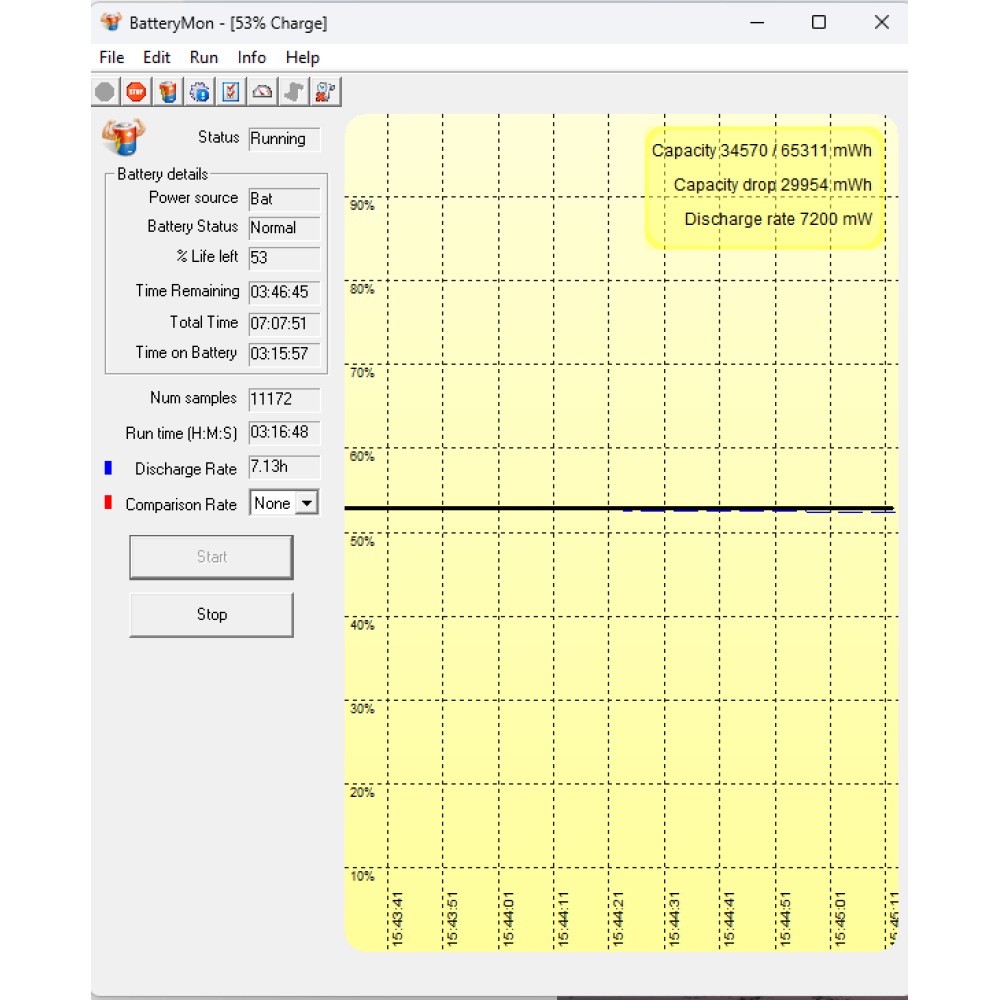Image resolution: width=1000 pixels, height=1000 pixels.
Task: Open battery information via toolbar battery icon
Action: point(168,92)
